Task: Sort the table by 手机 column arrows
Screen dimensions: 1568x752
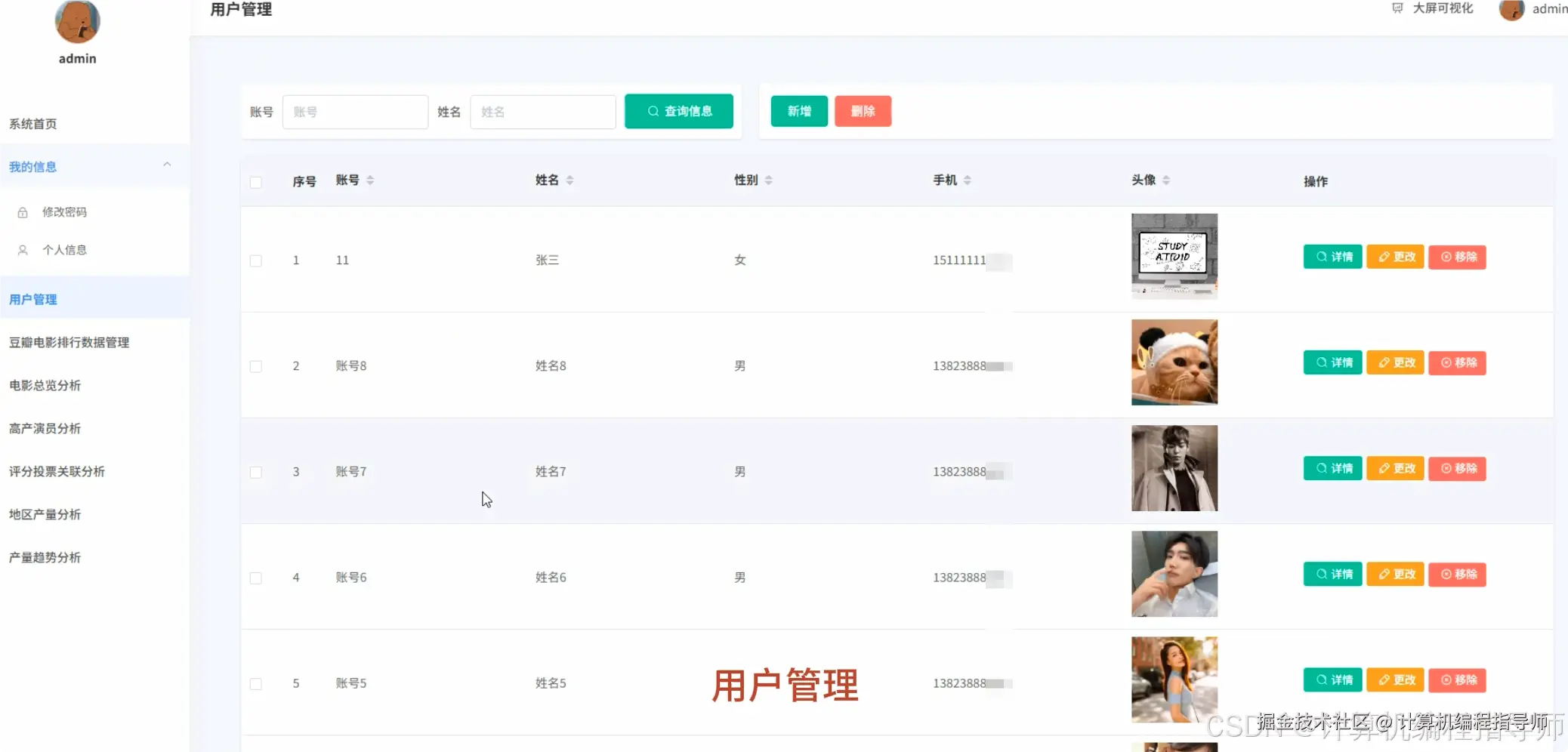Action: (967, 180)
